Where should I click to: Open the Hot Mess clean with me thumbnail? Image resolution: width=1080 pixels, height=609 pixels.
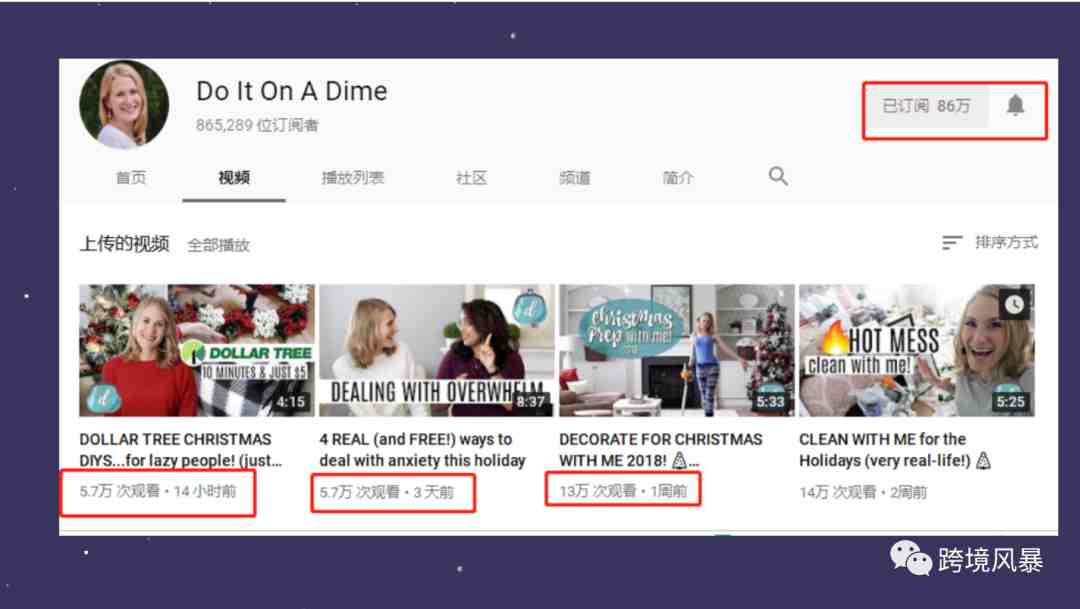(x=917, y=351)
